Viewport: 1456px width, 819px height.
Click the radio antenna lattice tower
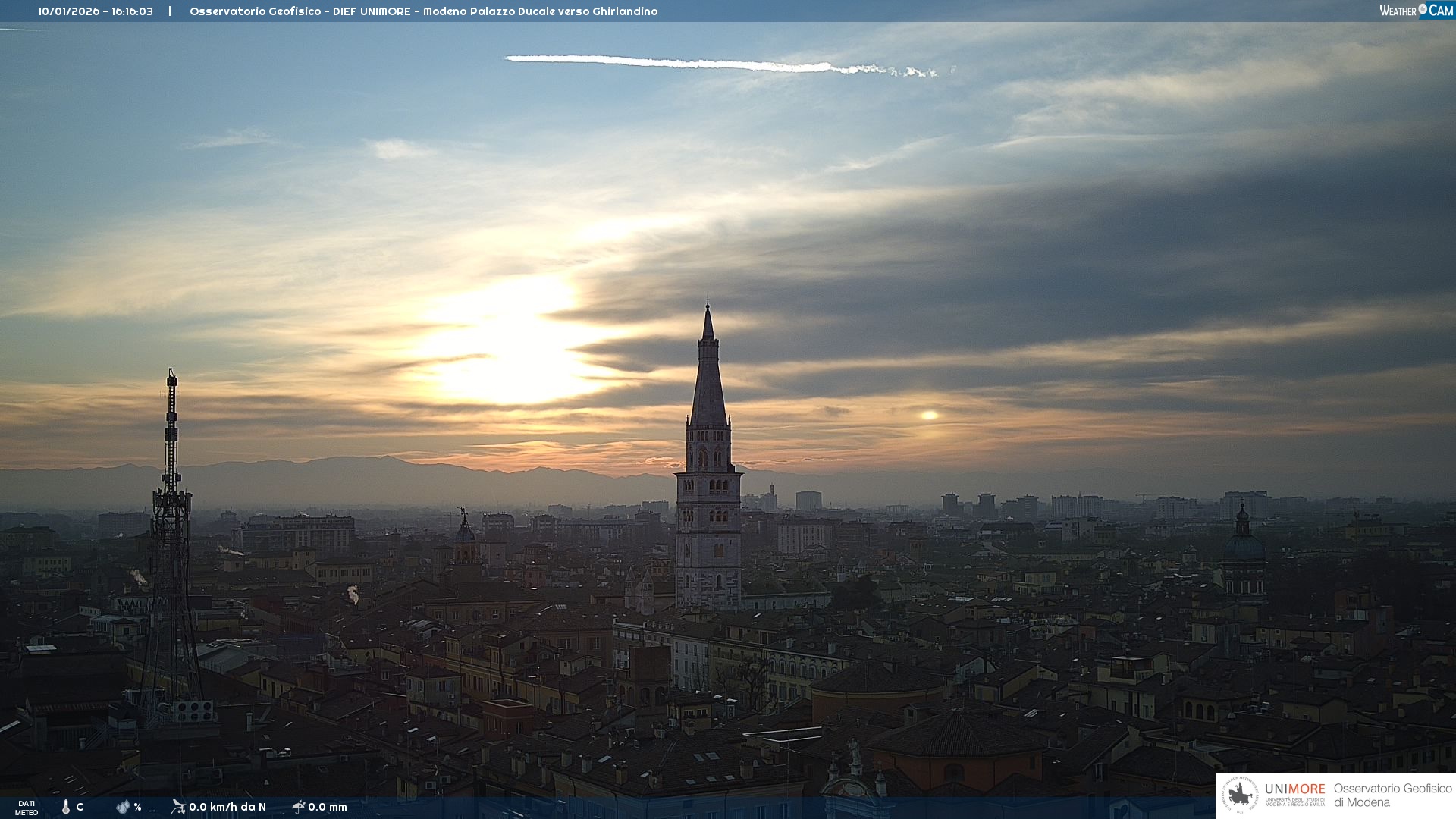171,531
